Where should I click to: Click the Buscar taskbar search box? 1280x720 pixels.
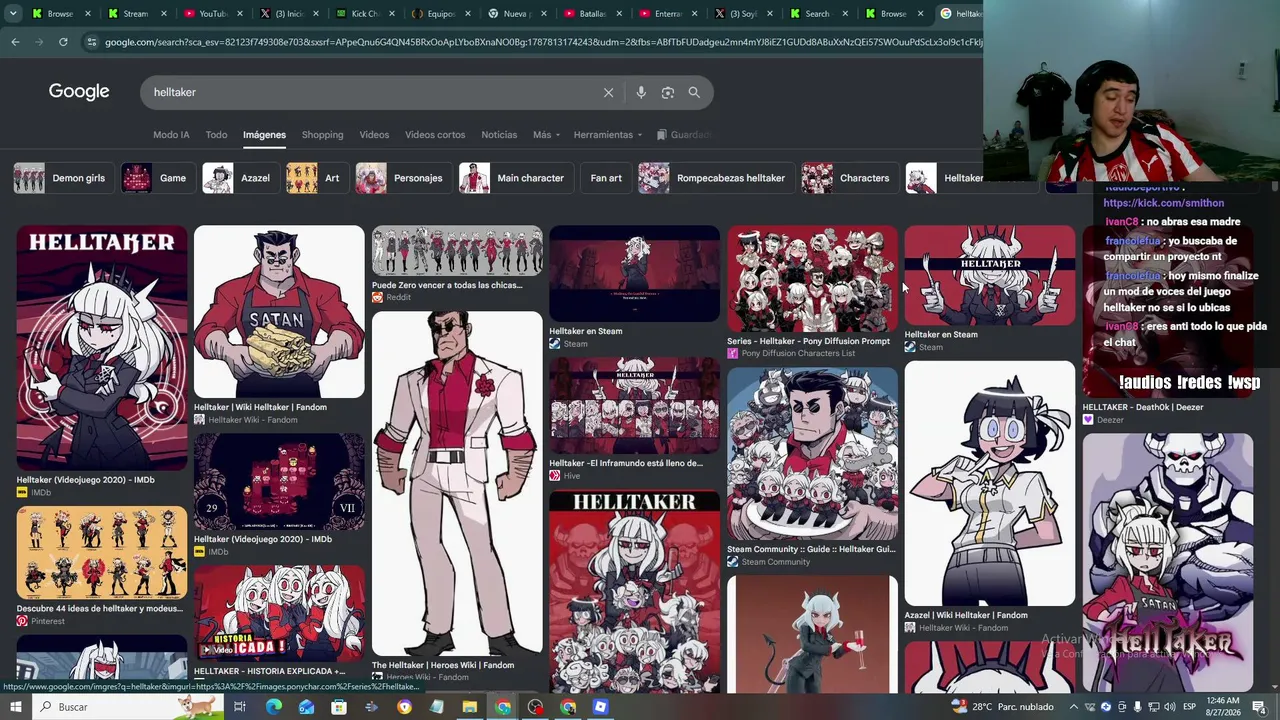130,707
